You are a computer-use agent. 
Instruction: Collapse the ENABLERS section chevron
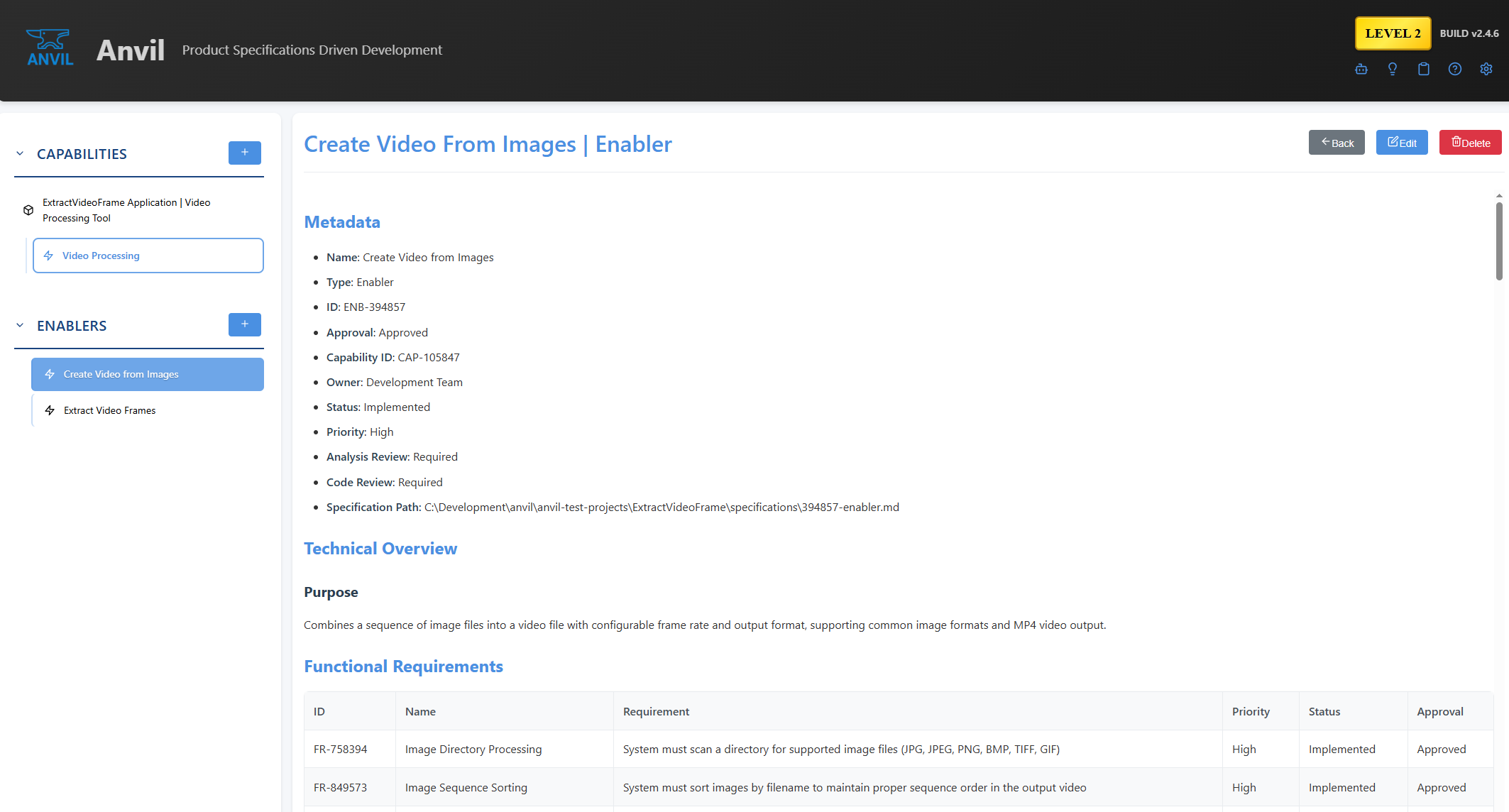[20, 326]
